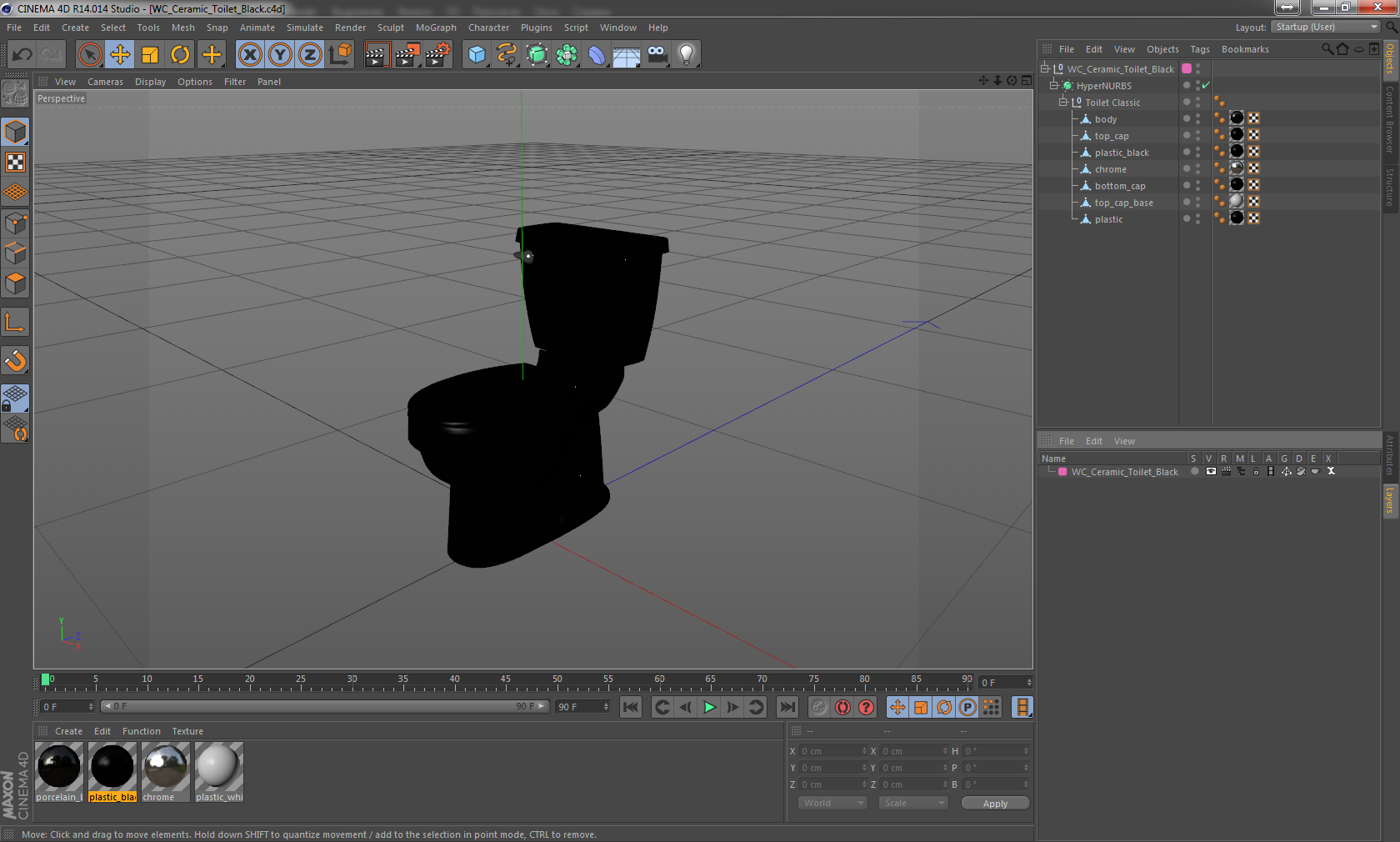The image size is (1400, 842).
Task: Select the porcelain material swatch
Action: tap(59, 773)
